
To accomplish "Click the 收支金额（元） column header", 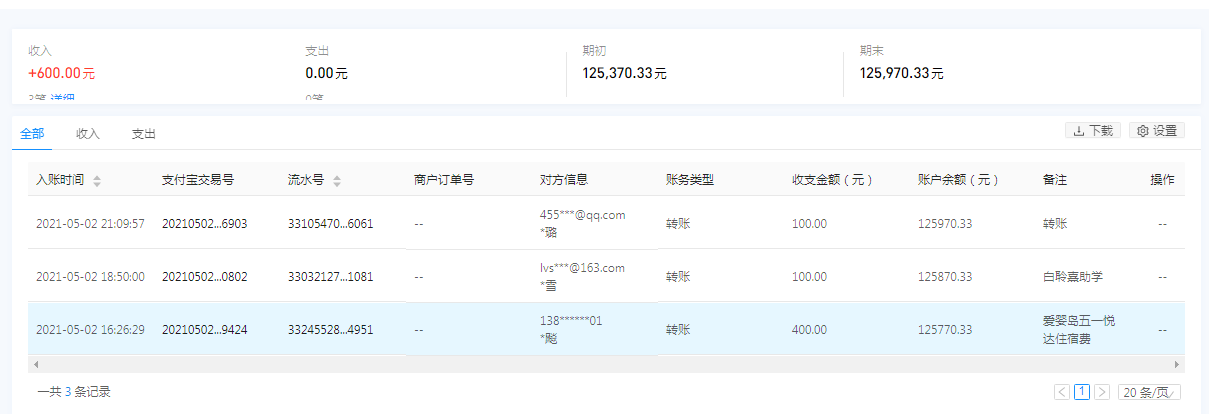I will (832, 180).
